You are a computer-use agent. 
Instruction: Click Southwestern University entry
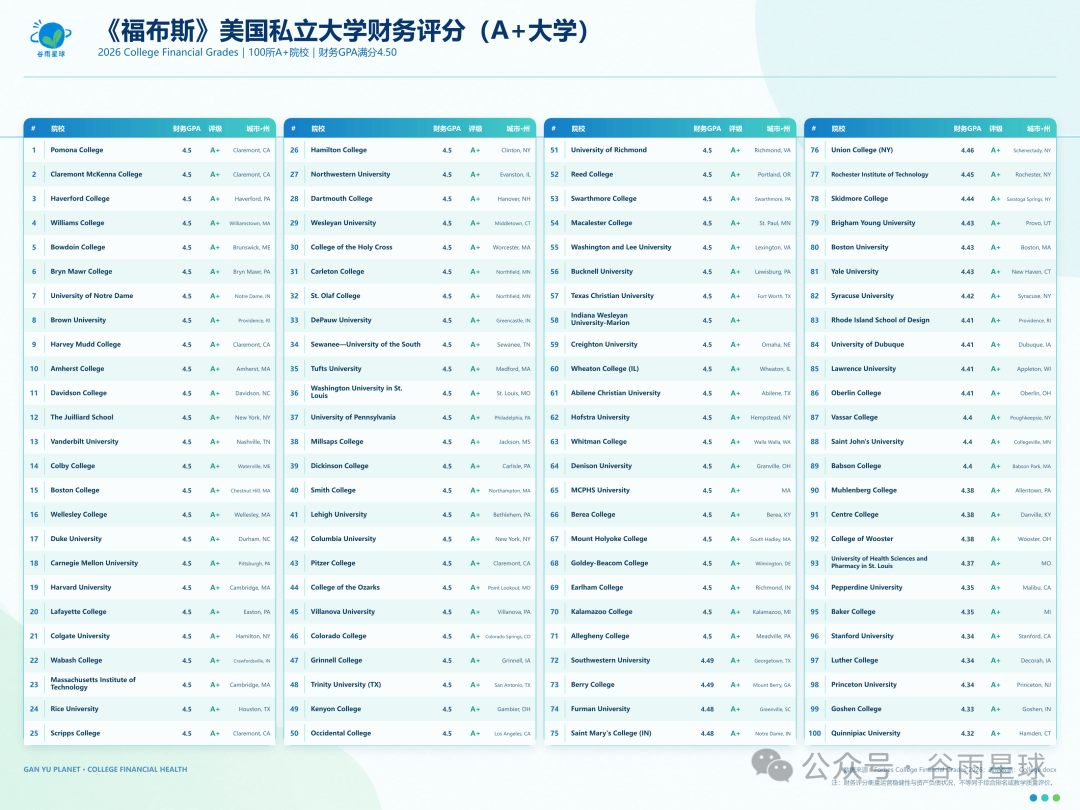tap(610, 661)
